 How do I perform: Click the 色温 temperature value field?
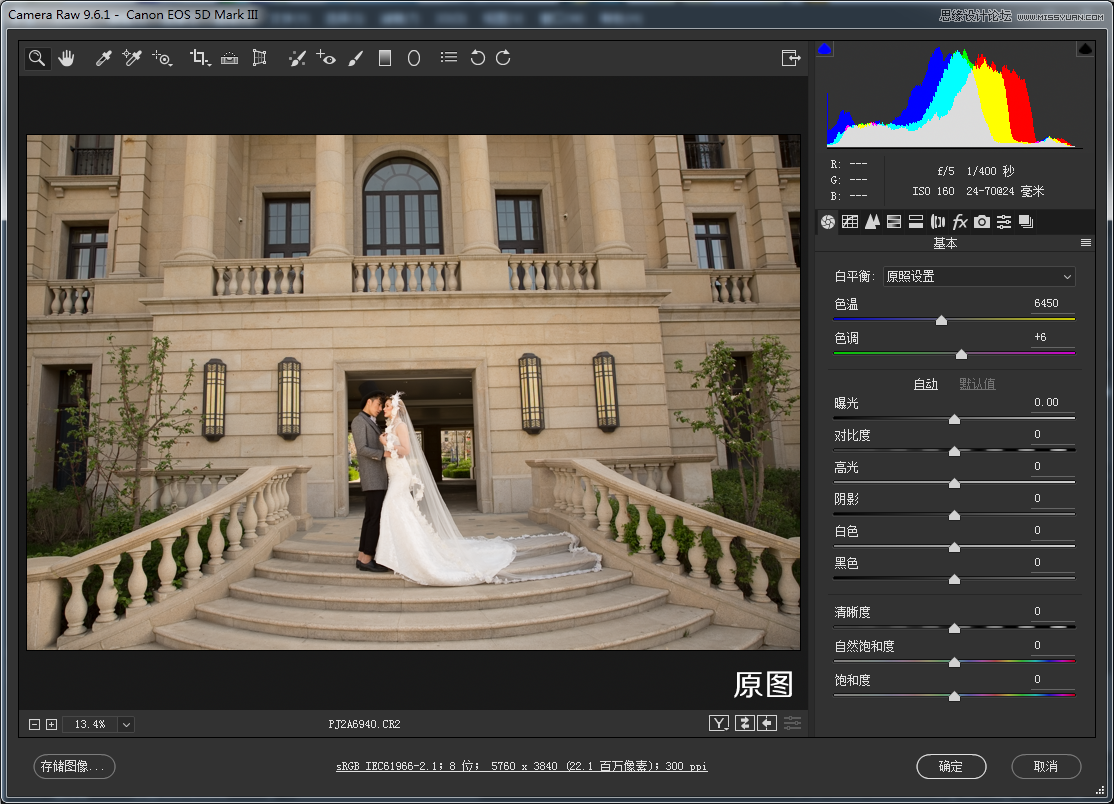point(1046,303)
